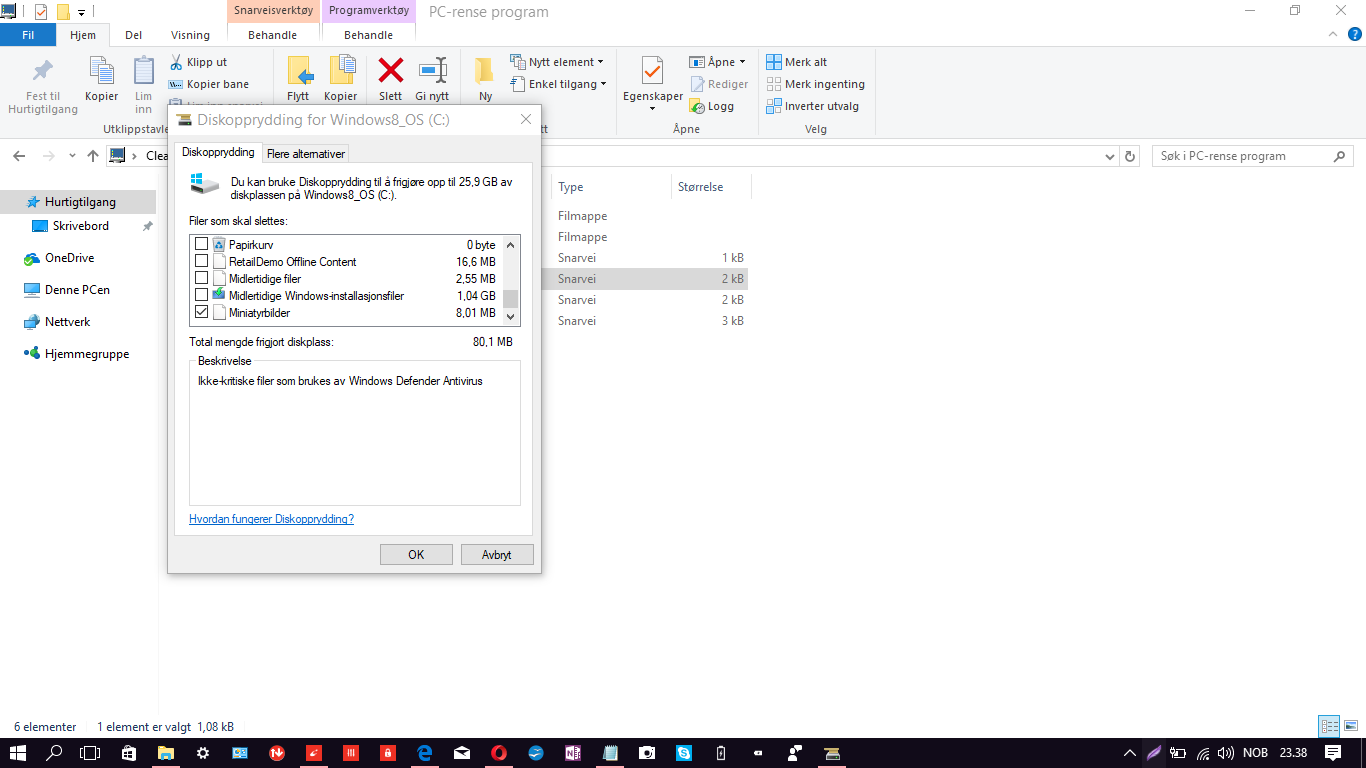Check the Midlertidige filer checkbox
Screen dimensions: 1366x768
pyautogui.click(x=201, y=278)
